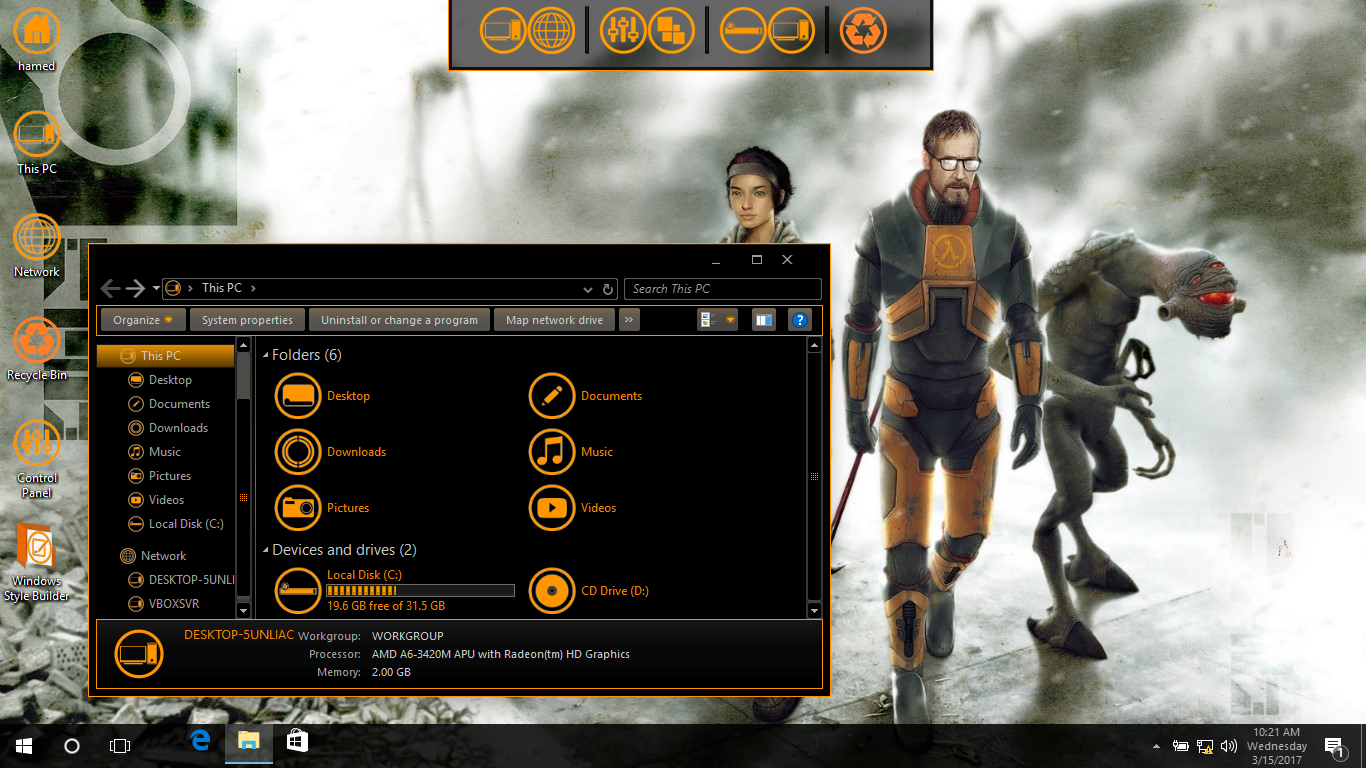Image resolution: width=1366 pixels, height=768 pixels.
Task: Click the System properties button
Action: [x=247, y=320]
